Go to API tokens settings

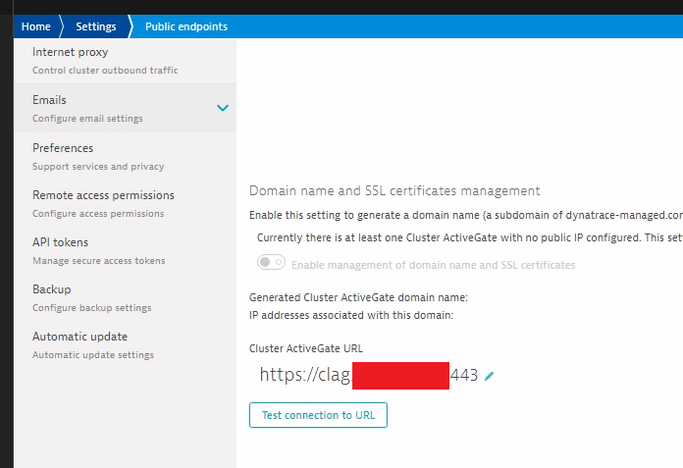tap(60, 242)
